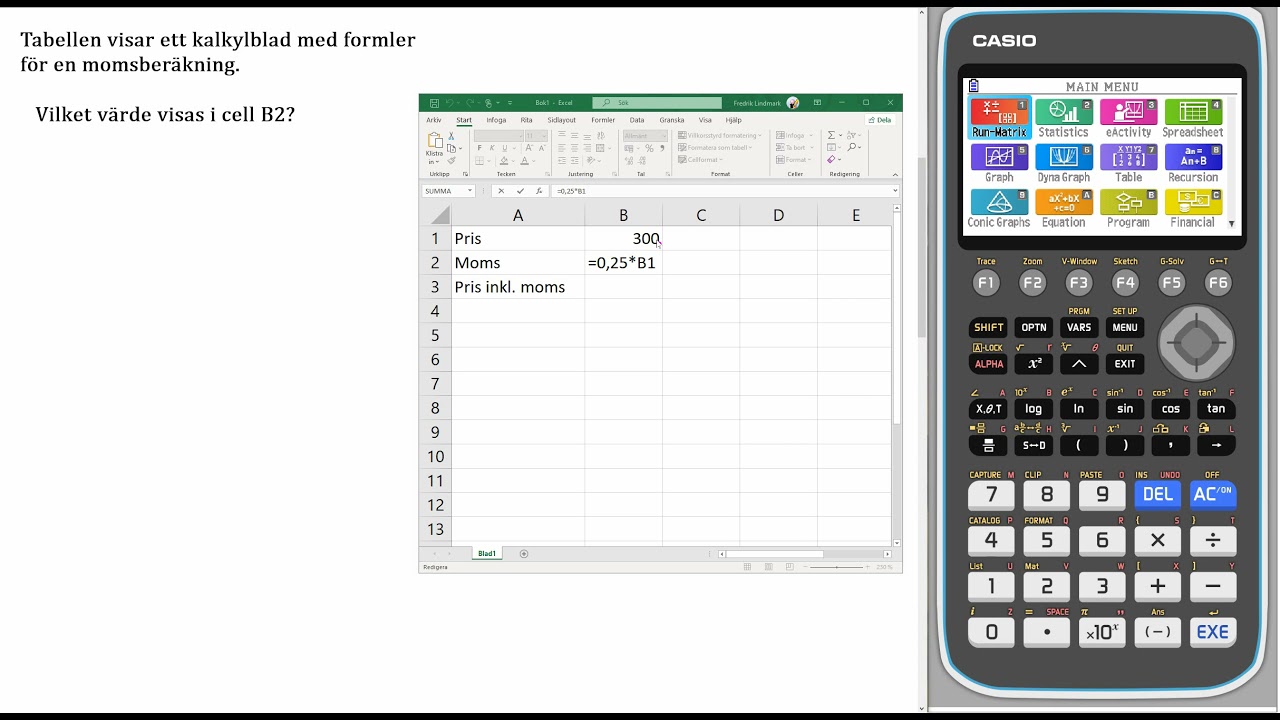Click cell B2 containing =0,25*B1
1280x720 pixels.
(623, 263)
